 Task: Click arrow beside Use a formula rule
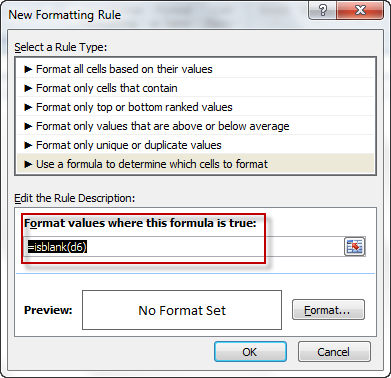click(28, 164)
